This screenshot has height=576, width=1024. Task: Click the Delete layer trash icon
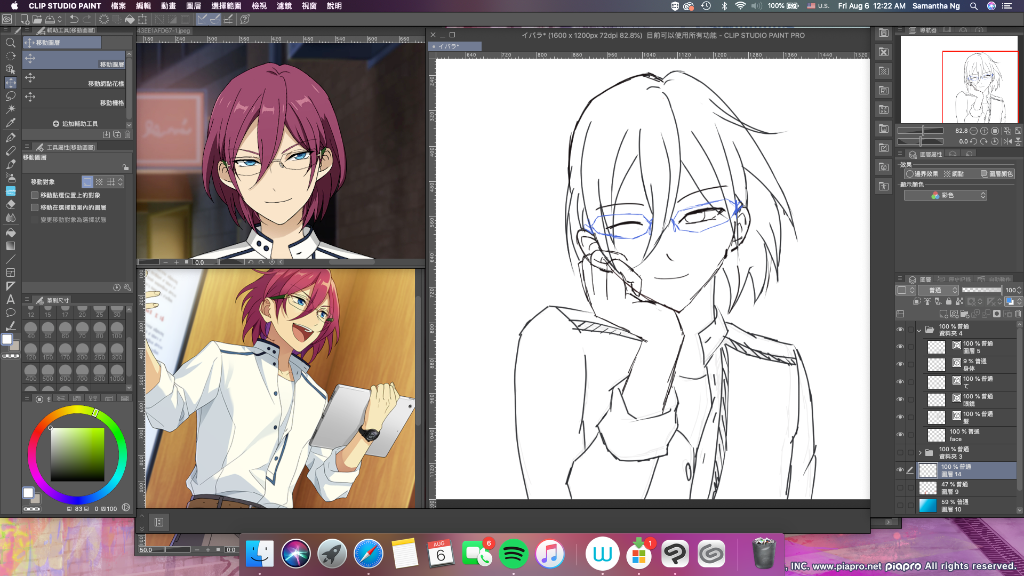pyautogui.click(x=1017, y=314)
